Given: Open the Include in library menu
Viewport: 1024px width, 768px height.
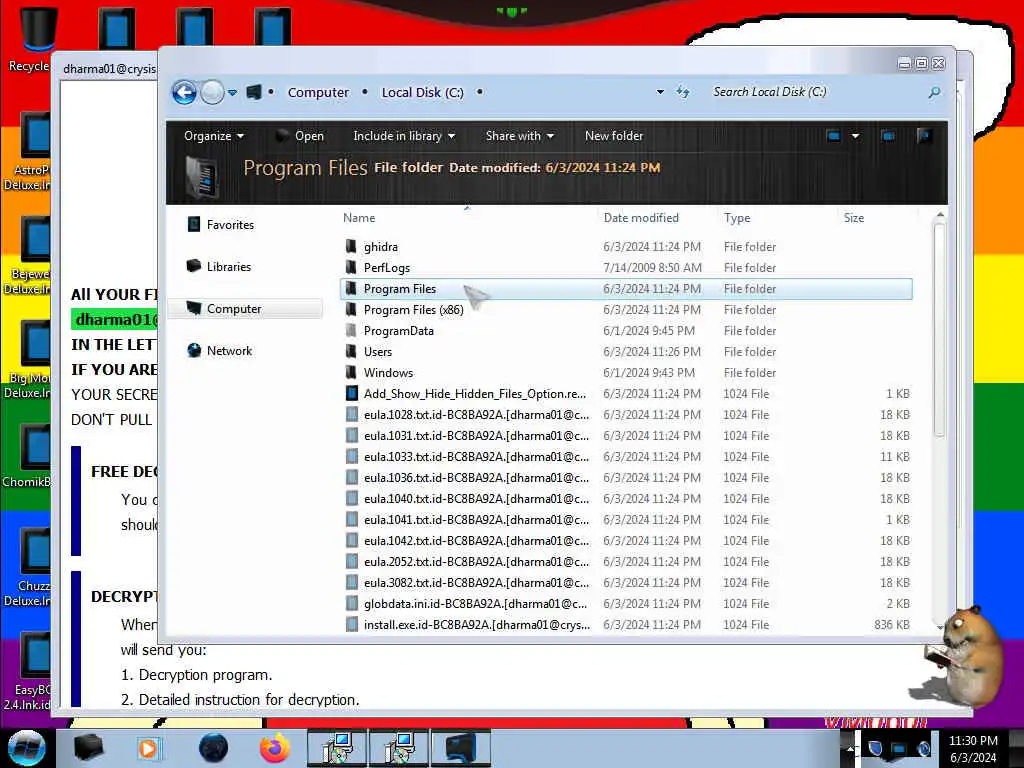Looking at the screenshot, I should (404, 136).
